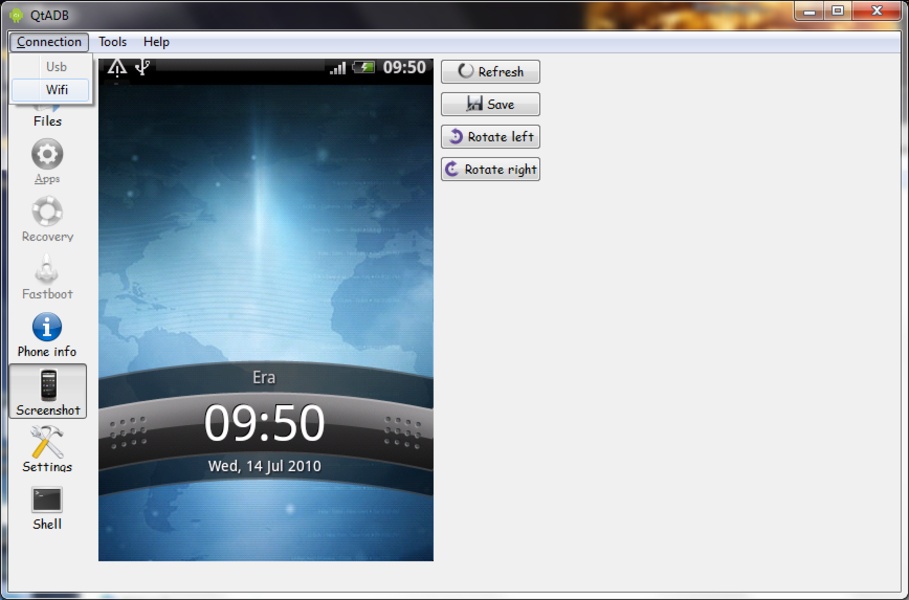
Task: Click the 09:50 lock screen clock
Action: (x=265, y=423)
